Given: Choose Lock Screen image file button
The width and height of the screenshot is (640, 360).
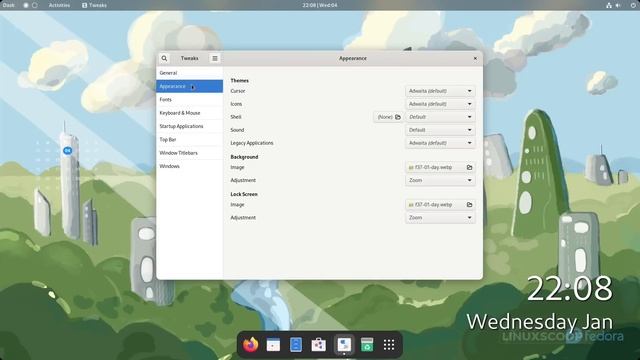Looking at the screenshot, I should tap(440, 205).
